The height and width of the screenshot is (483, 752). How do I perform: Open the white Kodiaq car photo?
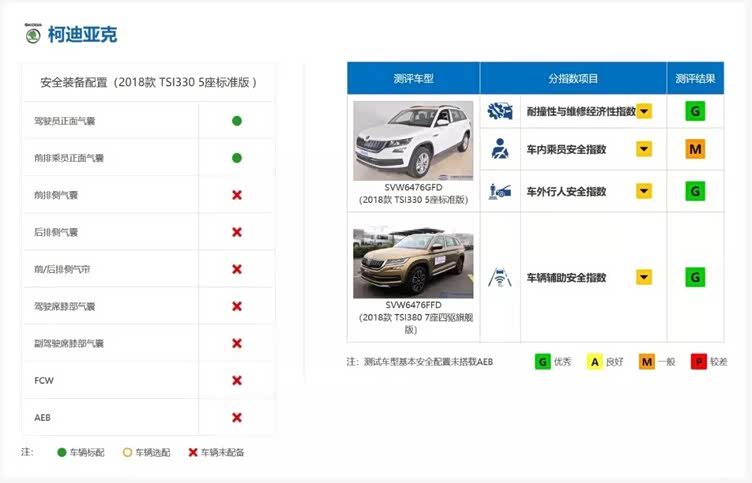pos(413,141)
